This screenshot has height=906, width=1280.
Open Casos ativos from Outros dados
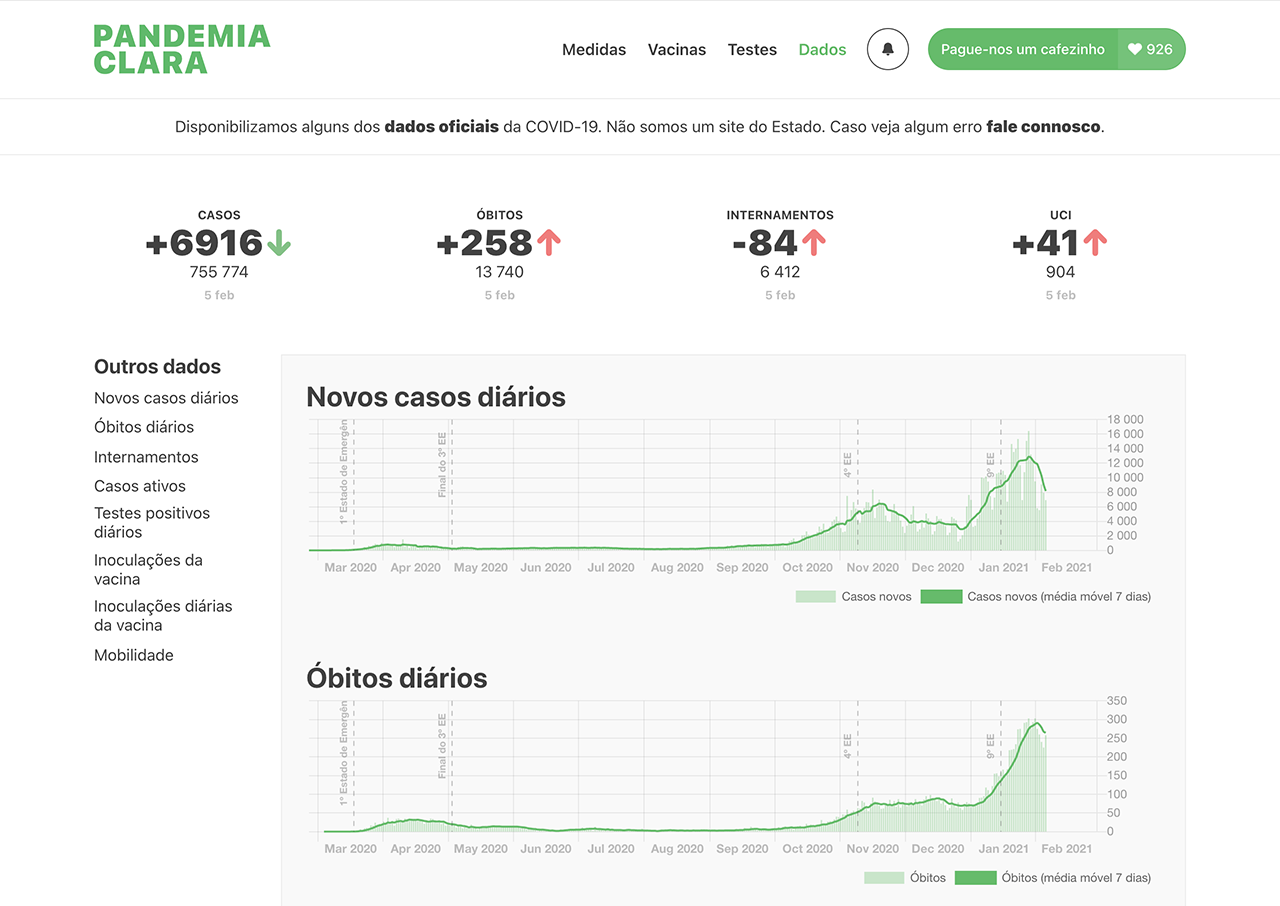pos(140,486)
